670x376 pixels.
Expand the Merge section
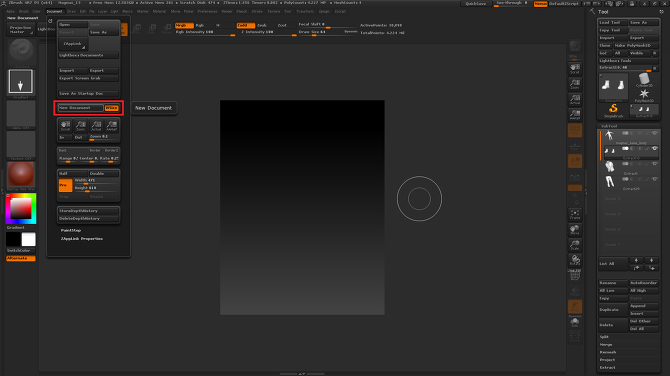click(606, 345)
